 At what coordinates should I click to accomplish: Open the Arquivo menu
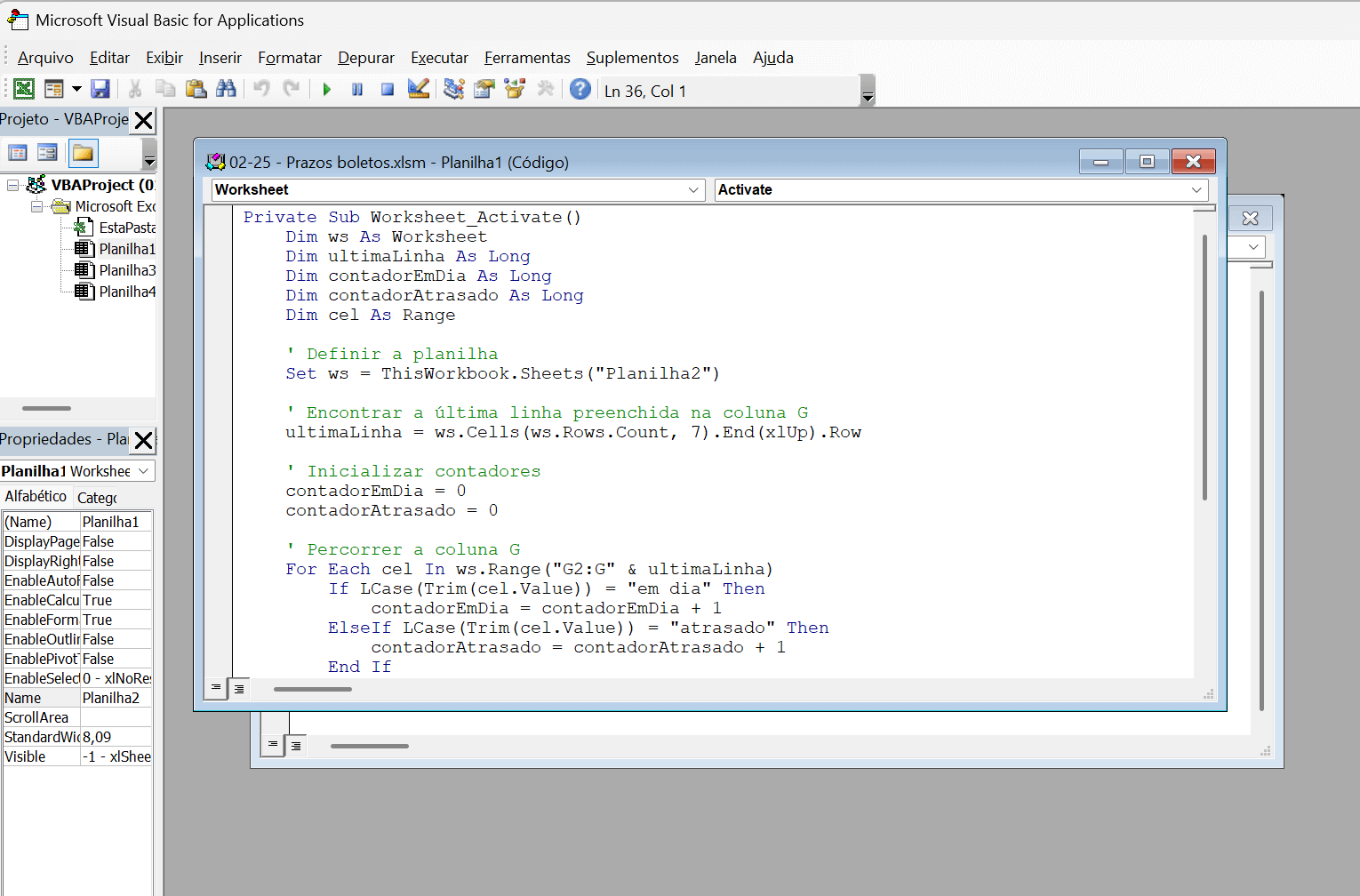(45, 58)
